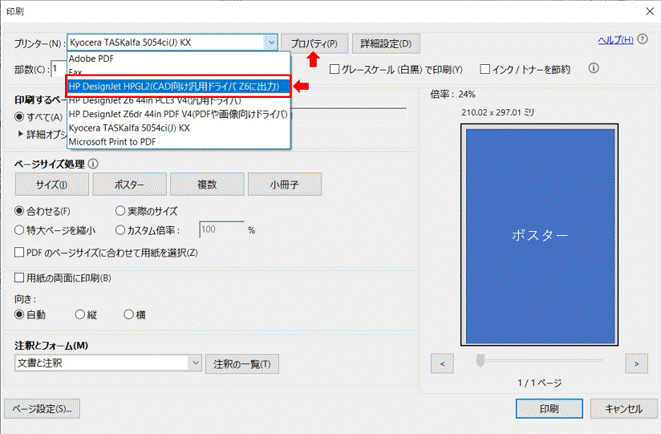The height and width of the screenshot is (434, 661).
Task: Click the ink/toner saving info icon
Action: tap(594, 68)
